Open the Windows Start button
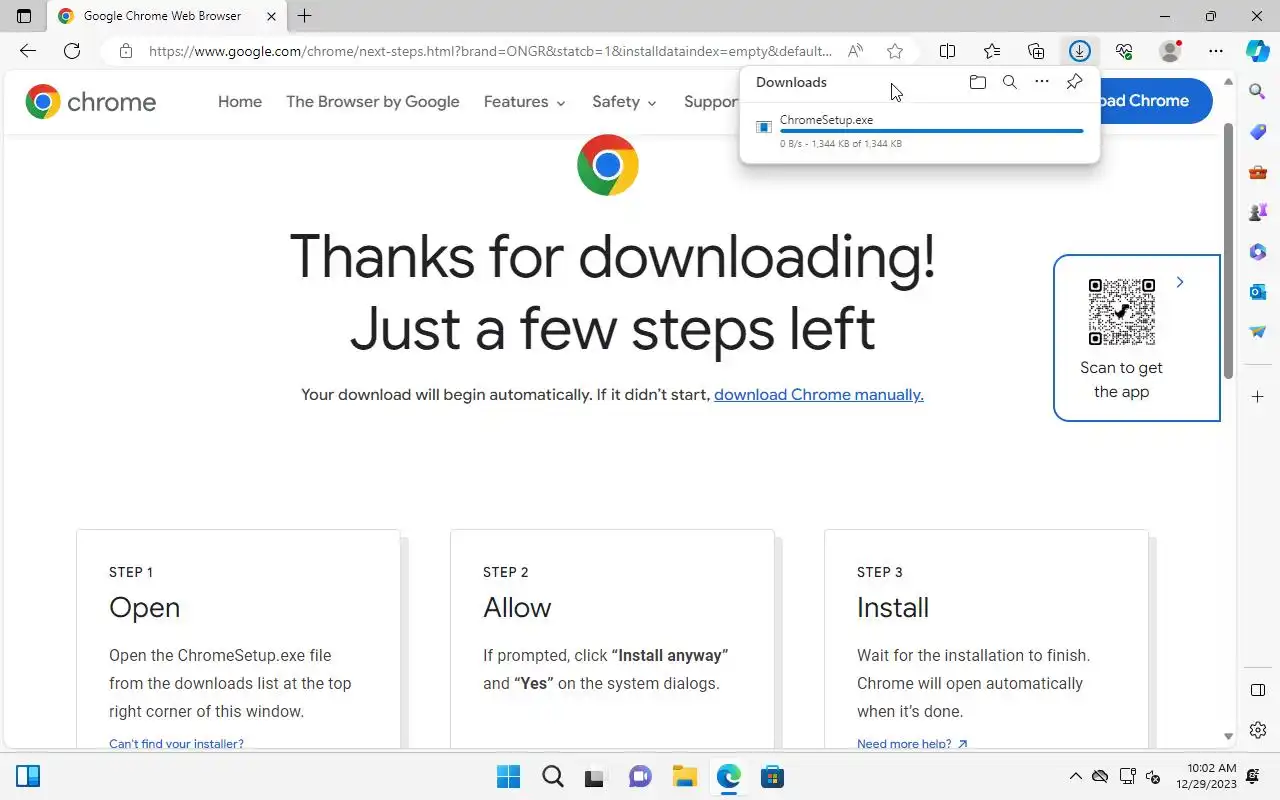 point(509,776)
